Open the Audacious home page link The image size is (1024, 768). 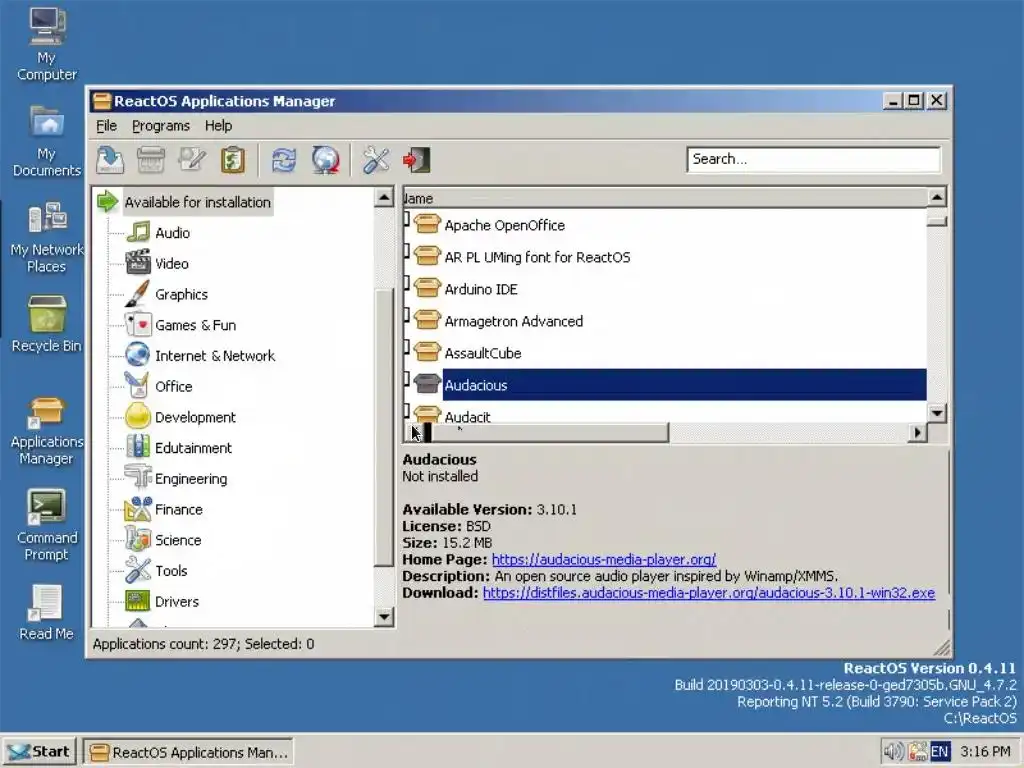(603, 559)
